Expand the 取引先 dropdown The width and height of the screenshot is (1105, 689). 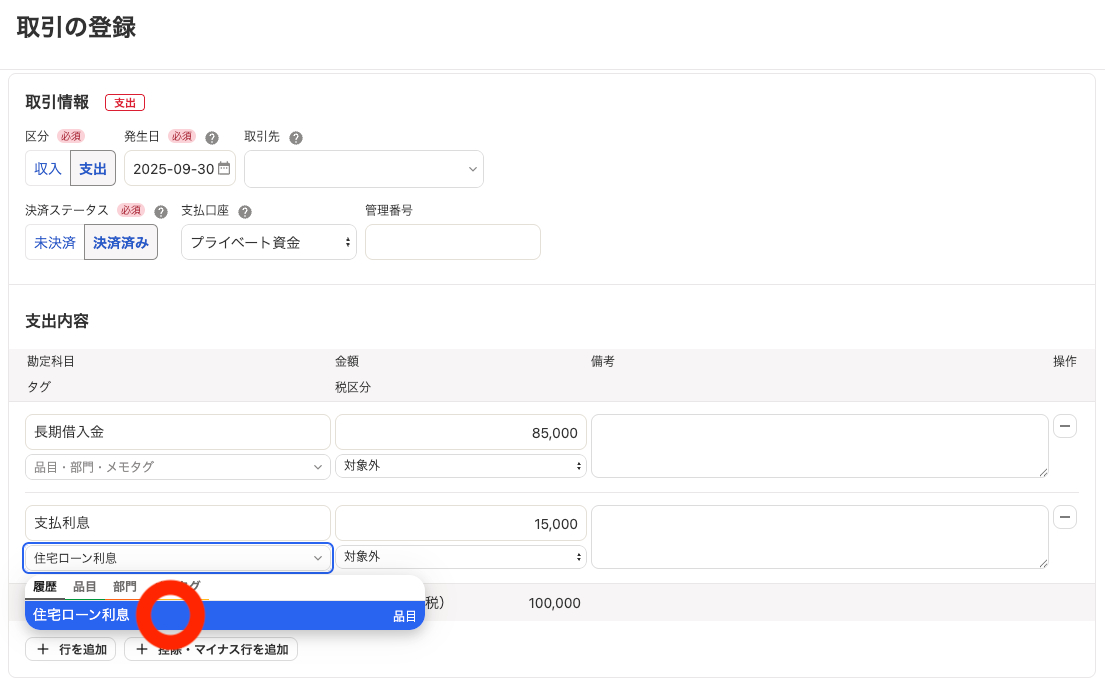[x=364, y=169]
